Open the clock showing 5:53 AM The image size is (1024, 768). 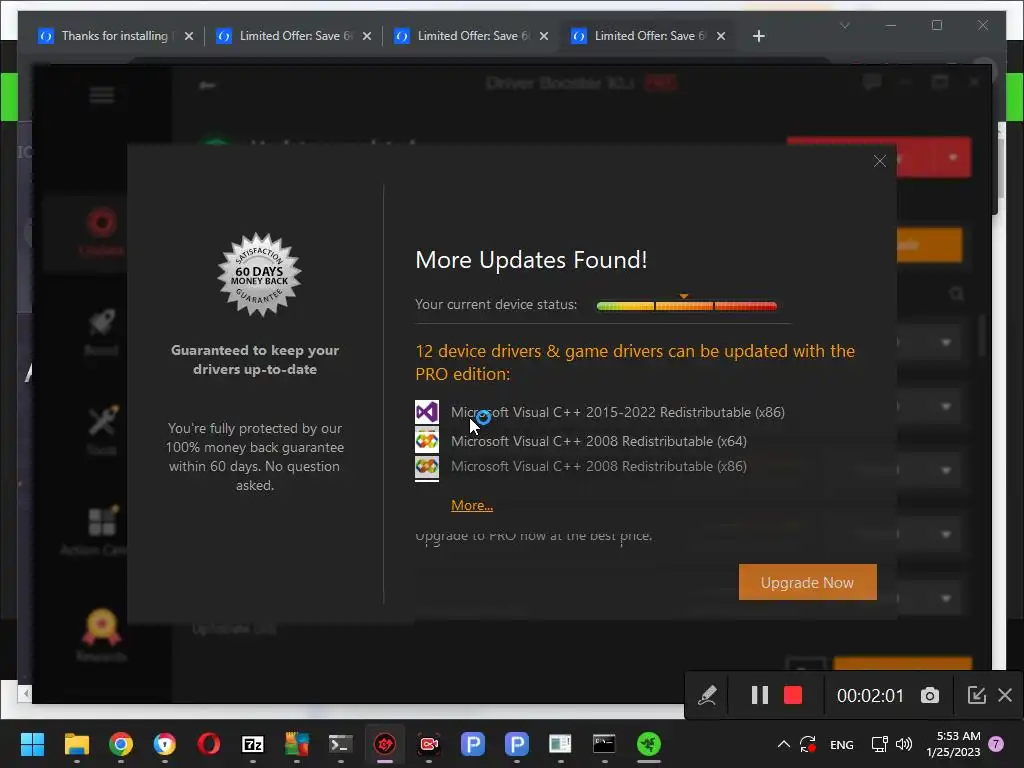953,744
